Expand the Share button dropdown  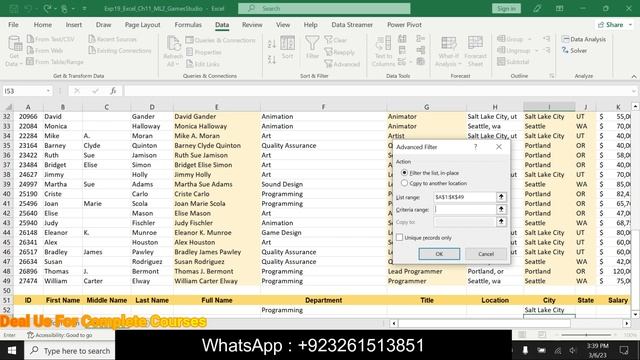[631, 25]
